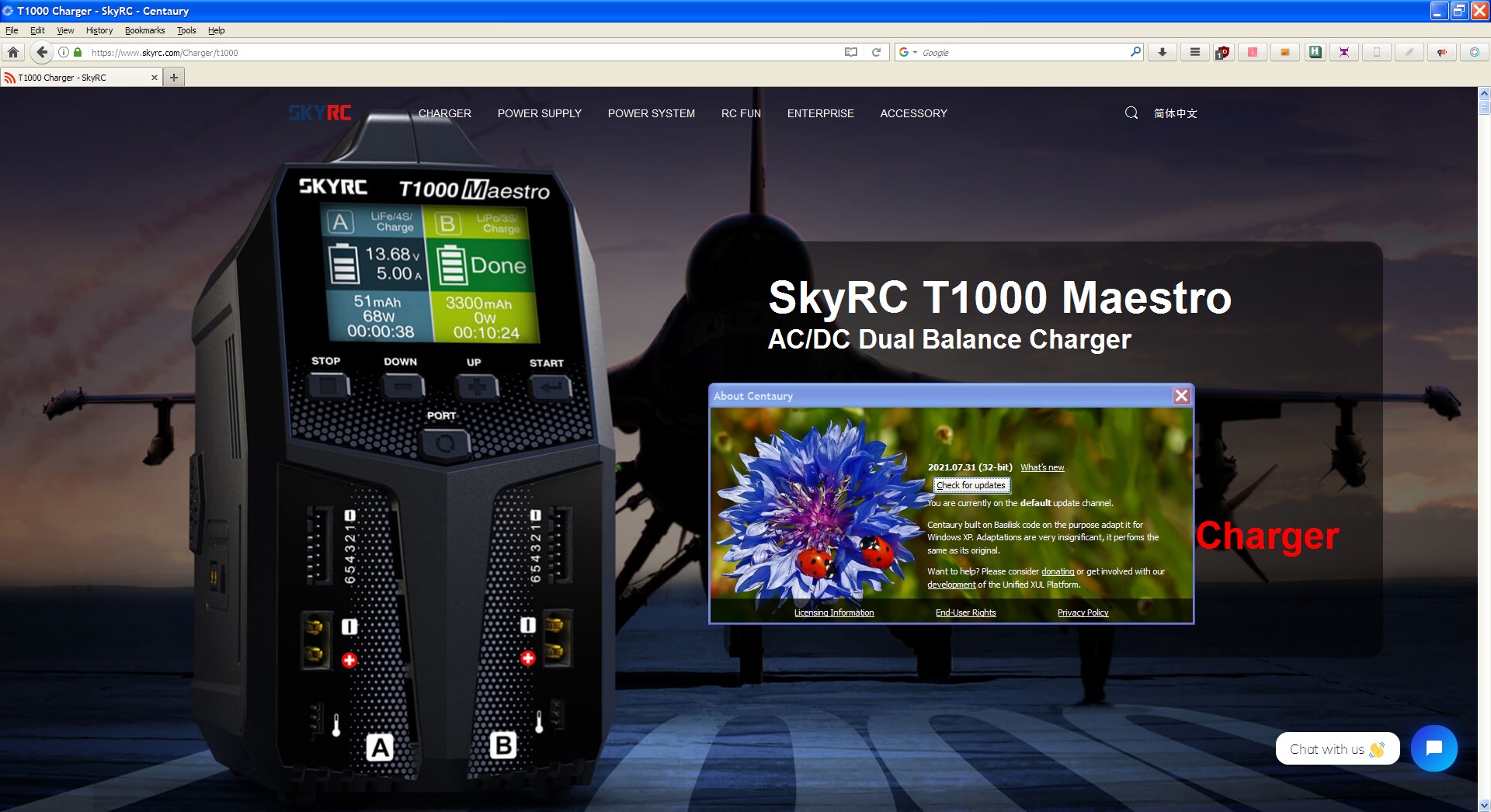
Task: Open the Help menu
Action: (216, 30)
